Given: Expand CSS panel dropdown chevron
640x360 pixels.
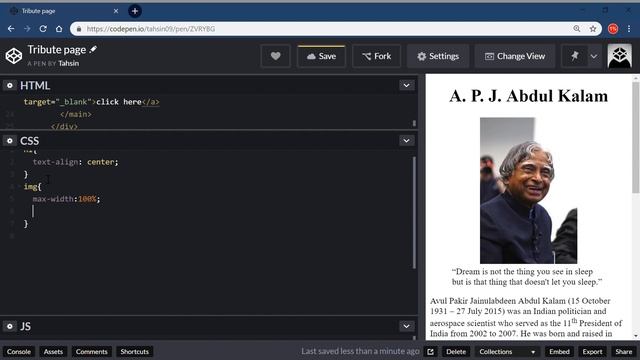Looking at the screenshot, I should click(407, 141).
